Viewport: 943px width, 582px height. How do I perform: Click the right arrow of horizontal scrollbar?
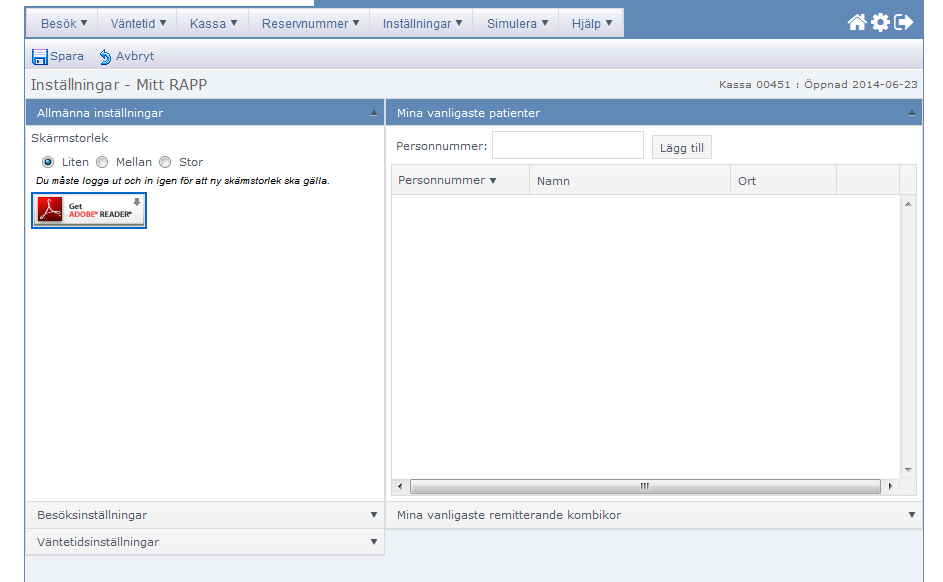point(891,486)
